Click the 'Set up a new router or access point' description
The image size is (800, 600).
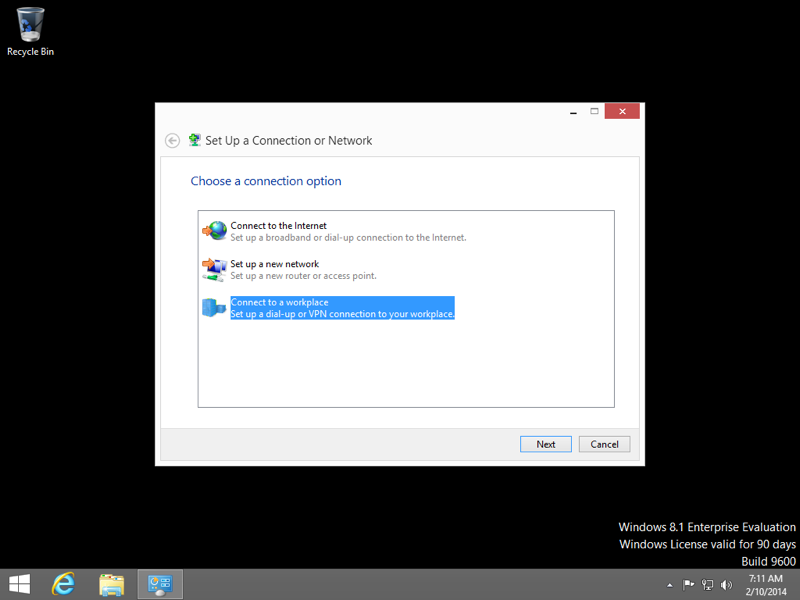pos(304,276)
